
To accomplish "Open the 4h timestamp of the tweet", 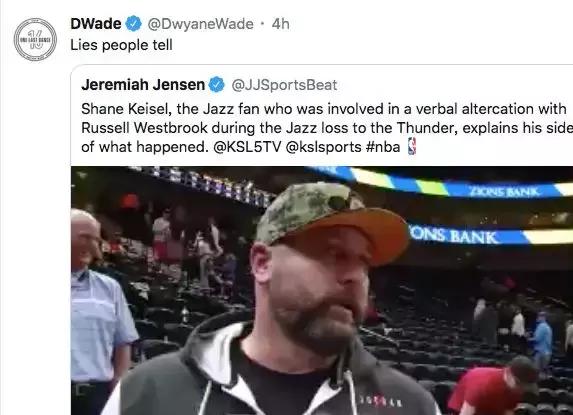I will point(281,24).
